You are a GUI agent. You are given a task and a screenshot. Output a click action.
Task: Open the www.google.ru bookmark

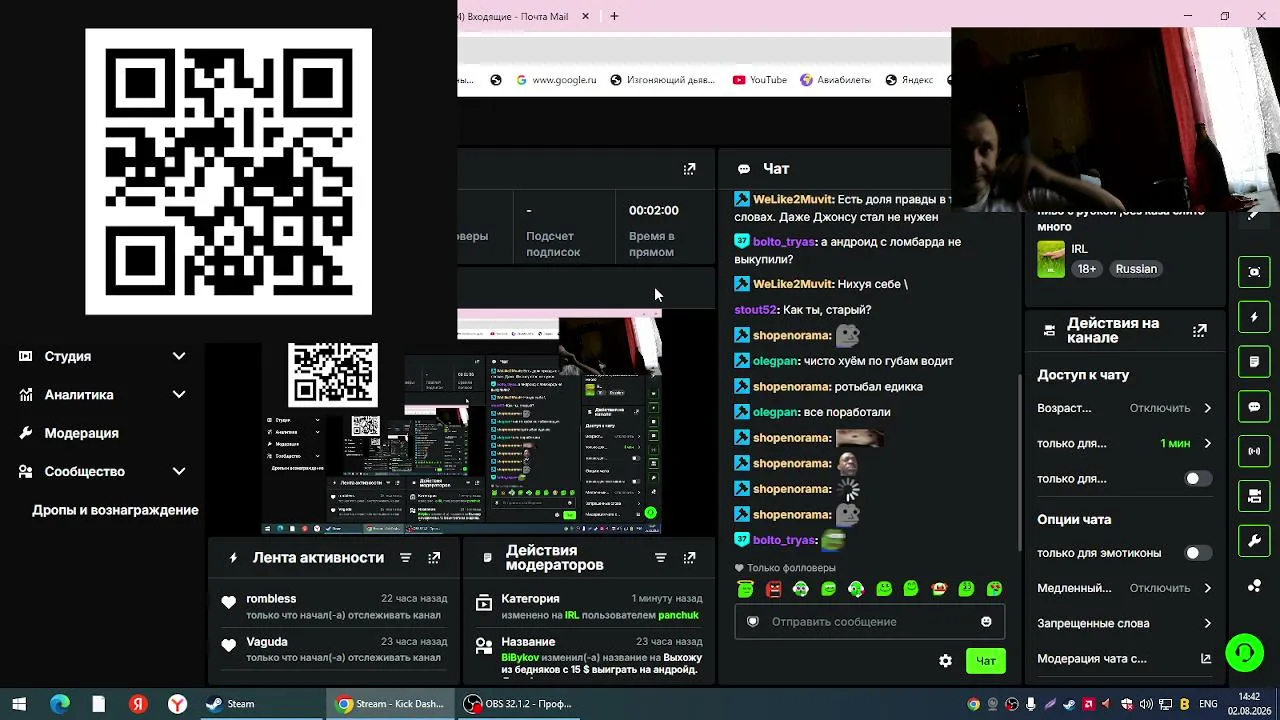tap(556, 80)
